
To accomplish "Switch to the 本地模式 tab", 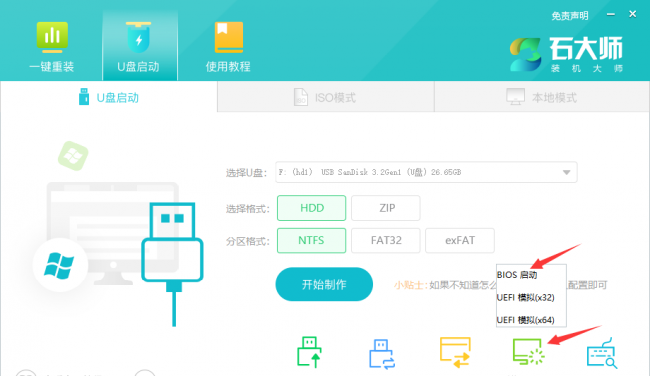I will (542, 97).
